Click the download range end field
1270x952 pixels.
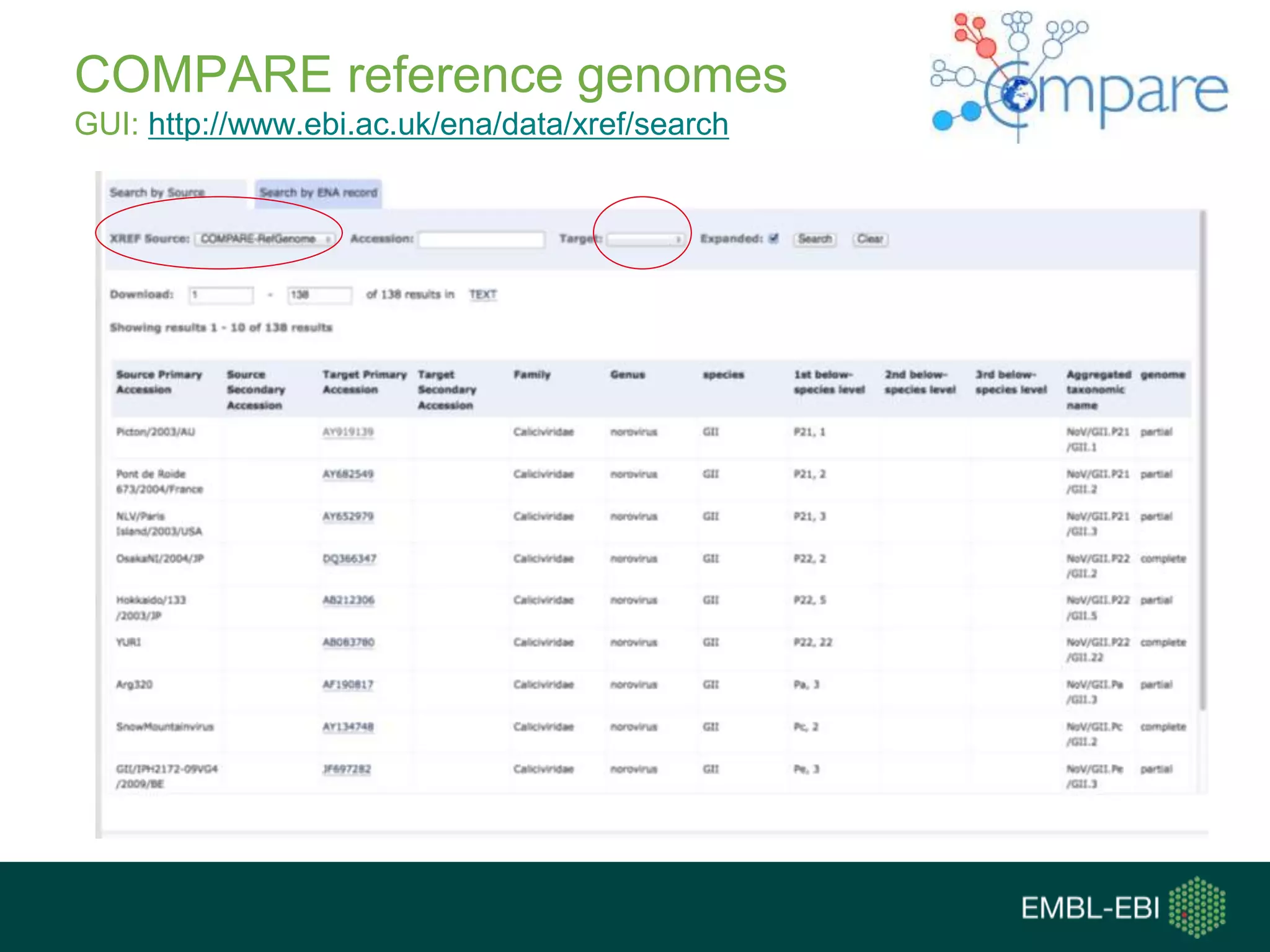point(319,295)
